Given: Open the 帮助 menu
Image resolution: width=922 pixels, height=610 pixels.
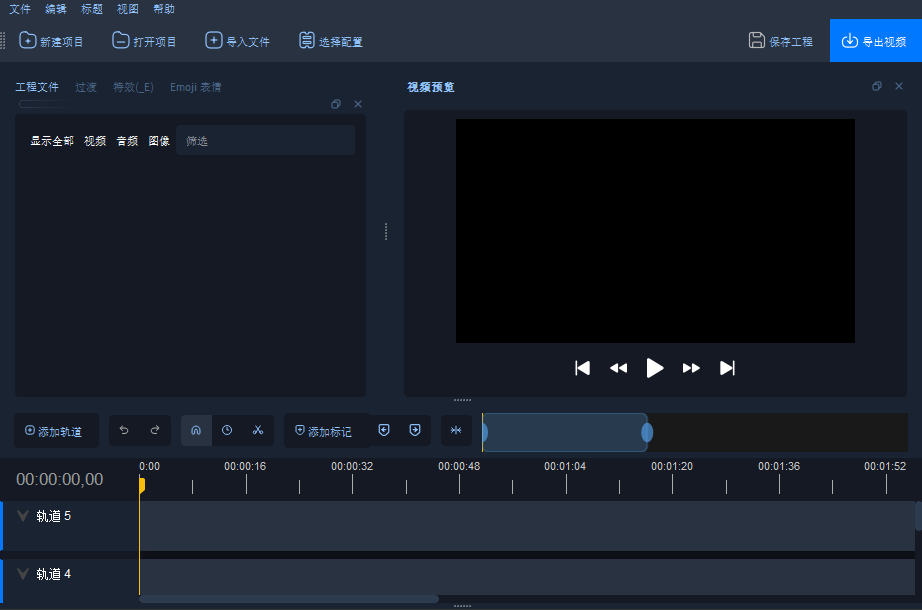Looking at the screenshot, I should (x=163, y=9).
